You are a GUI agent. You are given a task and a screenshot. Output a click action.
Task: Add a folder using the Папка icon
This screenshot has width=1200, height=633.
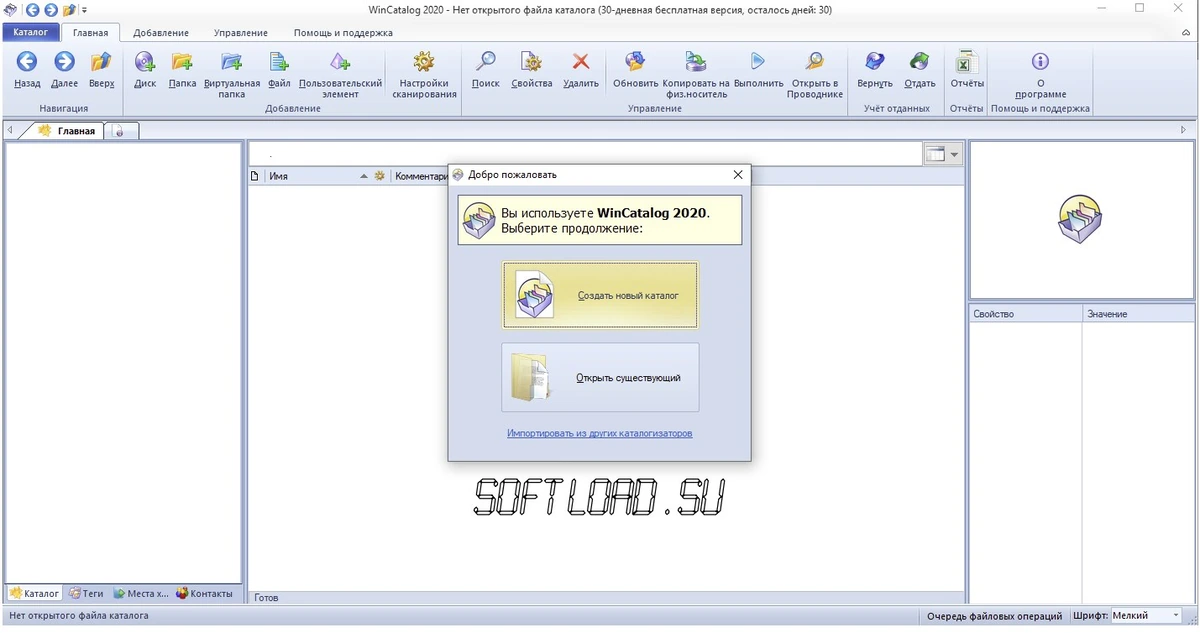pyautogui.click(x=182, y=70)
